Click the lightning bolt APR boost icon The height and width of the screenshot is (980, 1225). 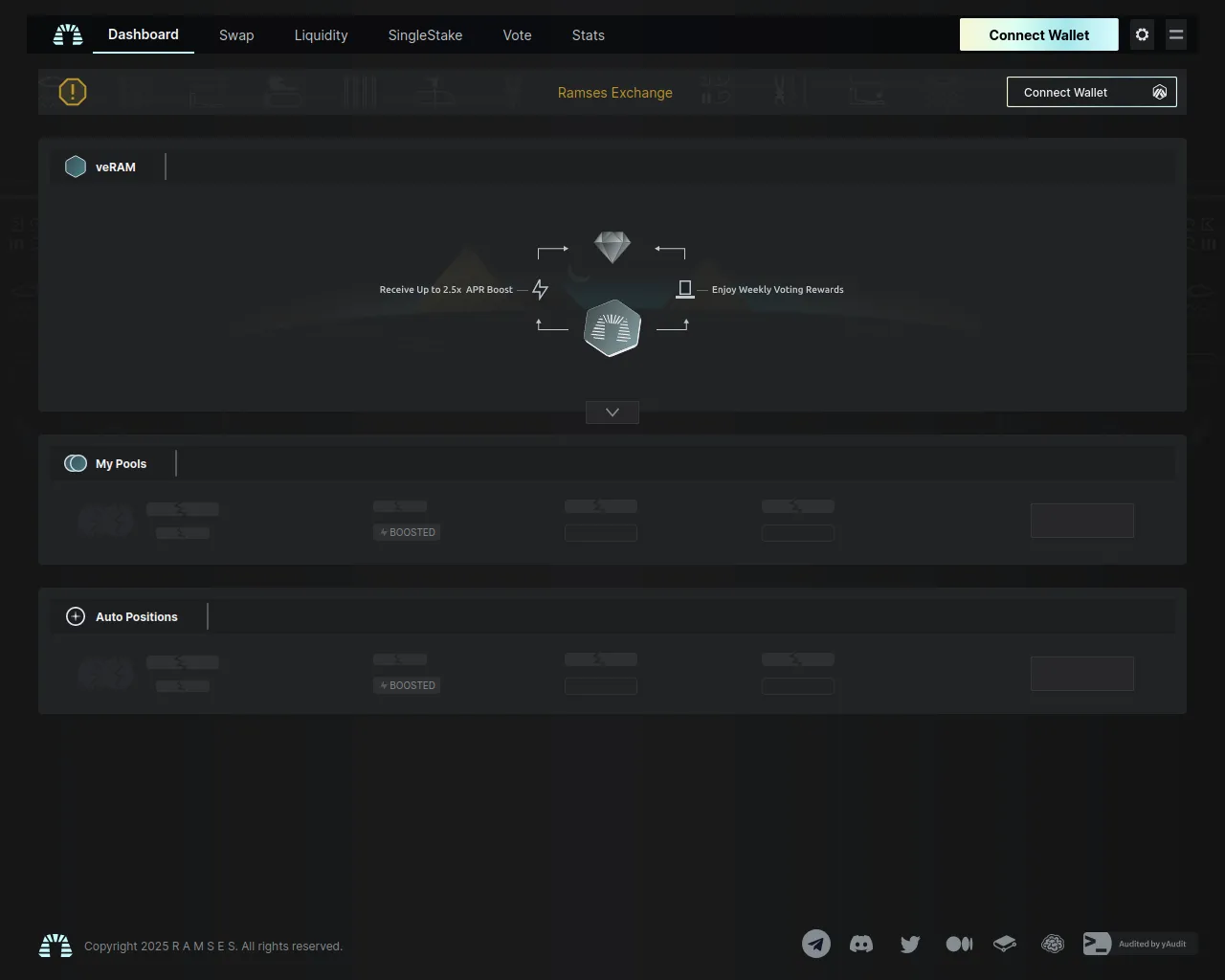click(541, 289)
